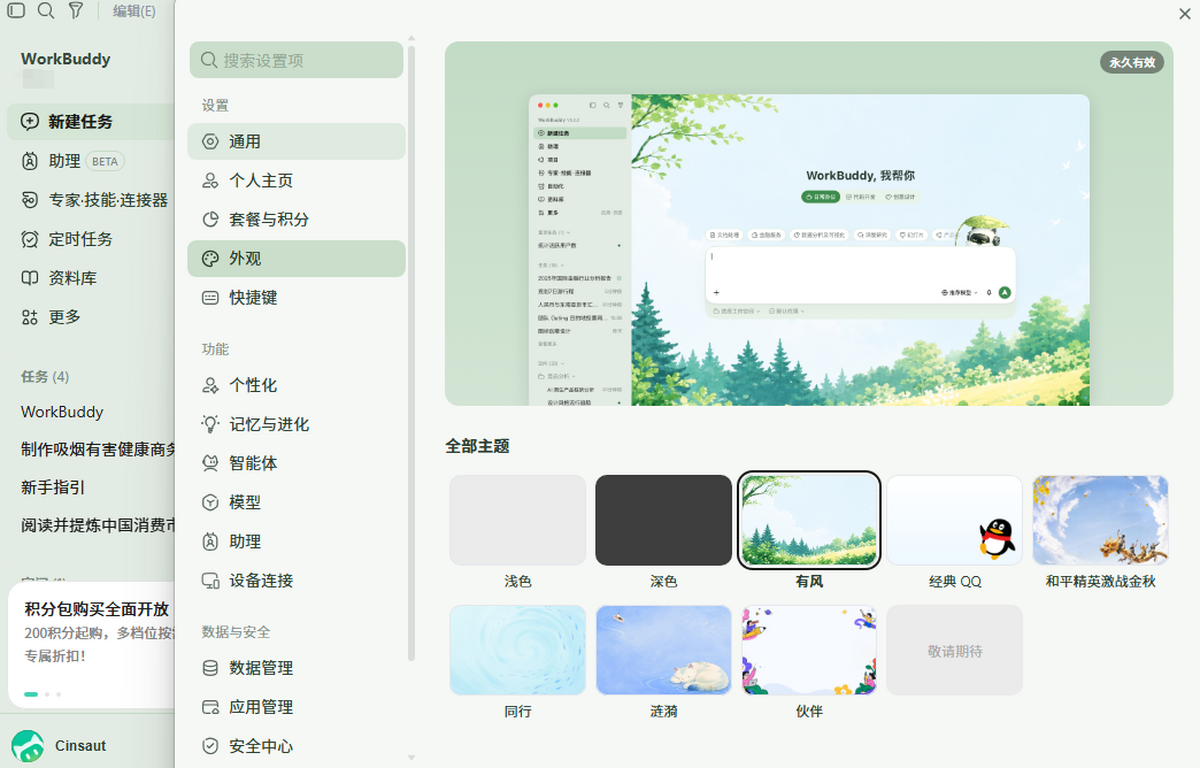Click the book icon for 资料库
The height and width of the screenshot is (768, 1200).
30,278
